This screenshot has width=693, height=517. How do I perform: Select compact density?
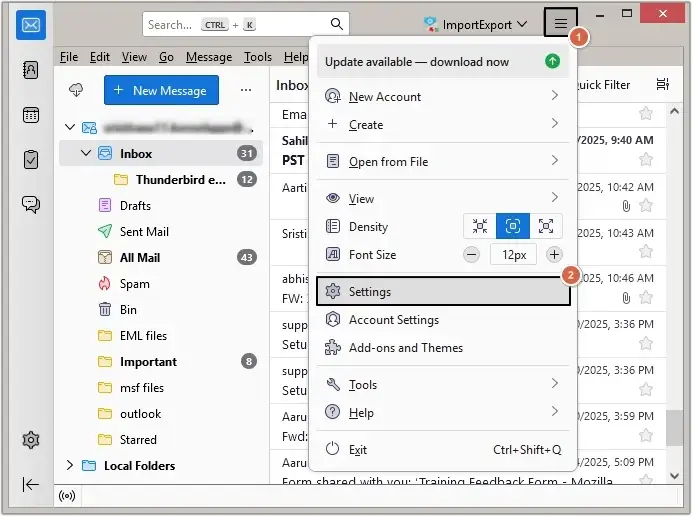[480, 226]
